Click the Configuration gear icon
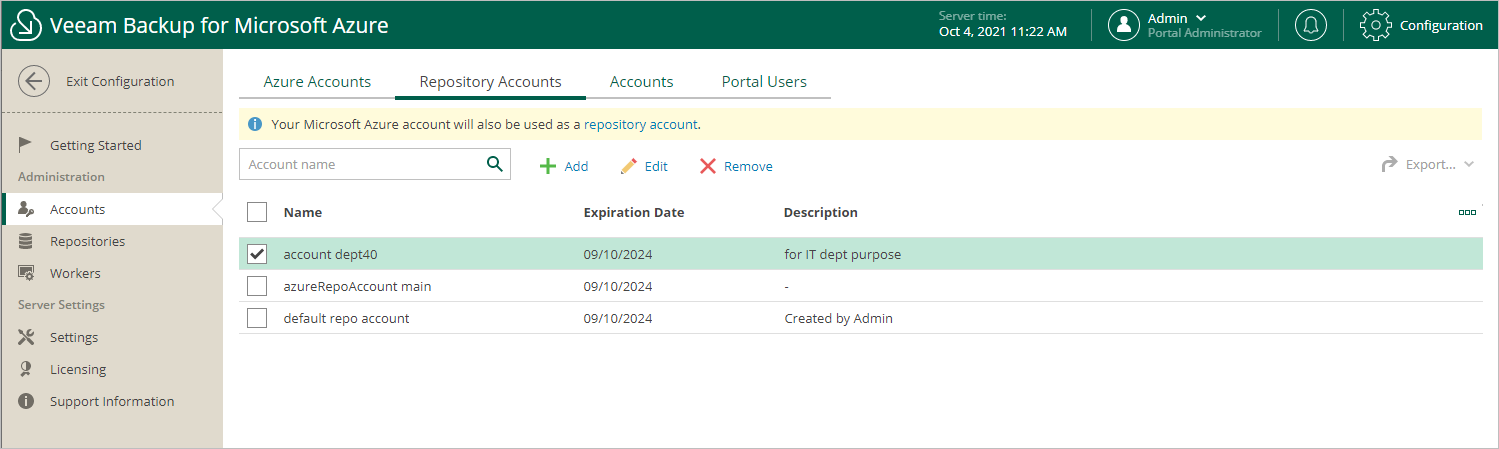The height and width of the screenshot is (449, 1499). pos(1376,25)
